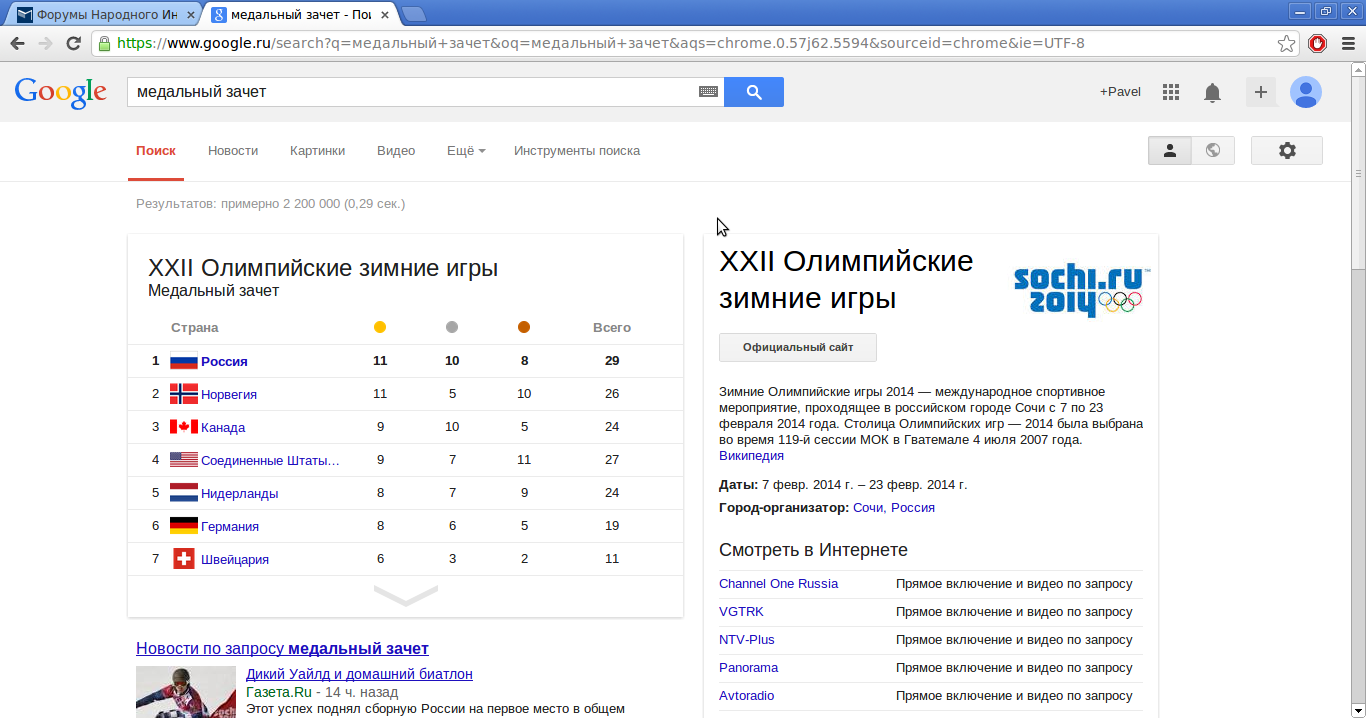The height and width of the screenshot is (718, 1366).
Task: Click the Официальный сайт button
Action: click(798, 347)
